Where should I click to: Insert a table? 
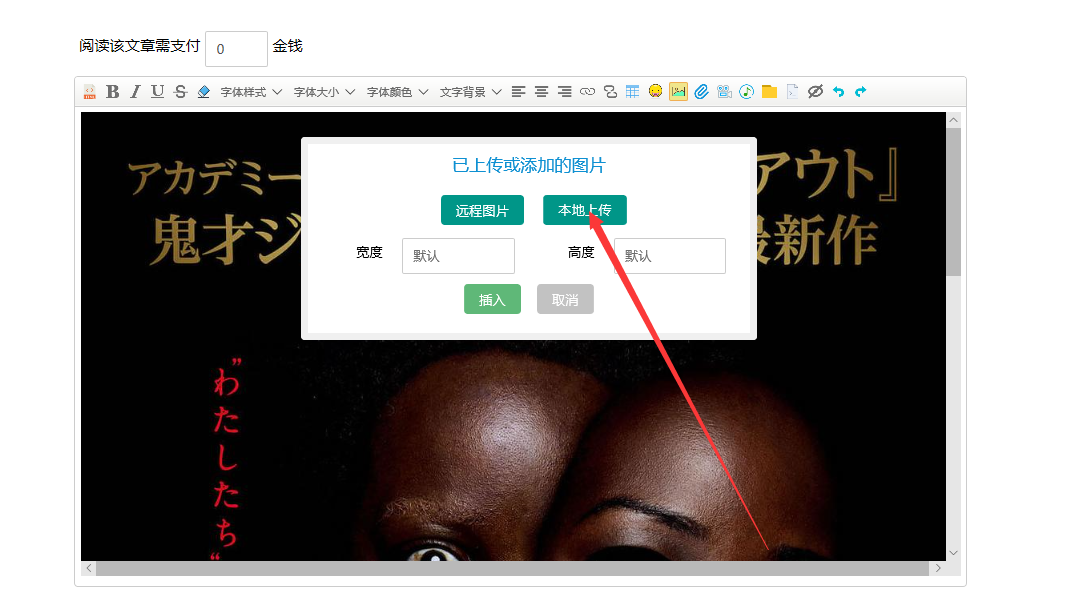coord(632,91)
